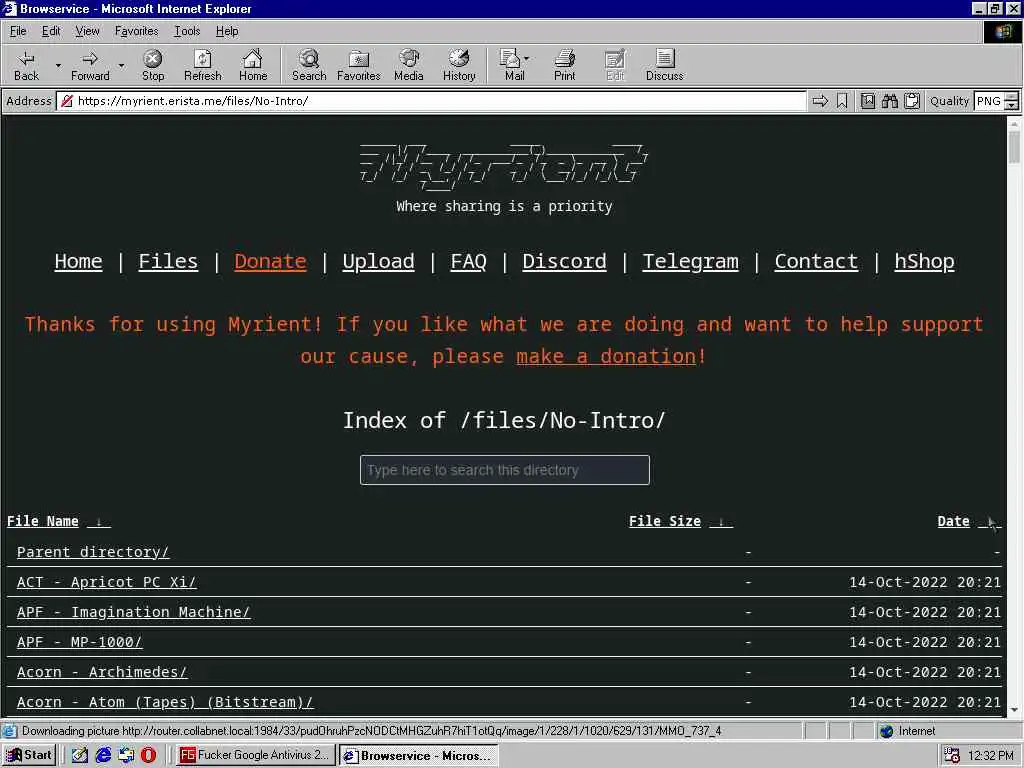The image size is (1024, 768).
Task: Open Parent directory/ link
Action: 93,552
